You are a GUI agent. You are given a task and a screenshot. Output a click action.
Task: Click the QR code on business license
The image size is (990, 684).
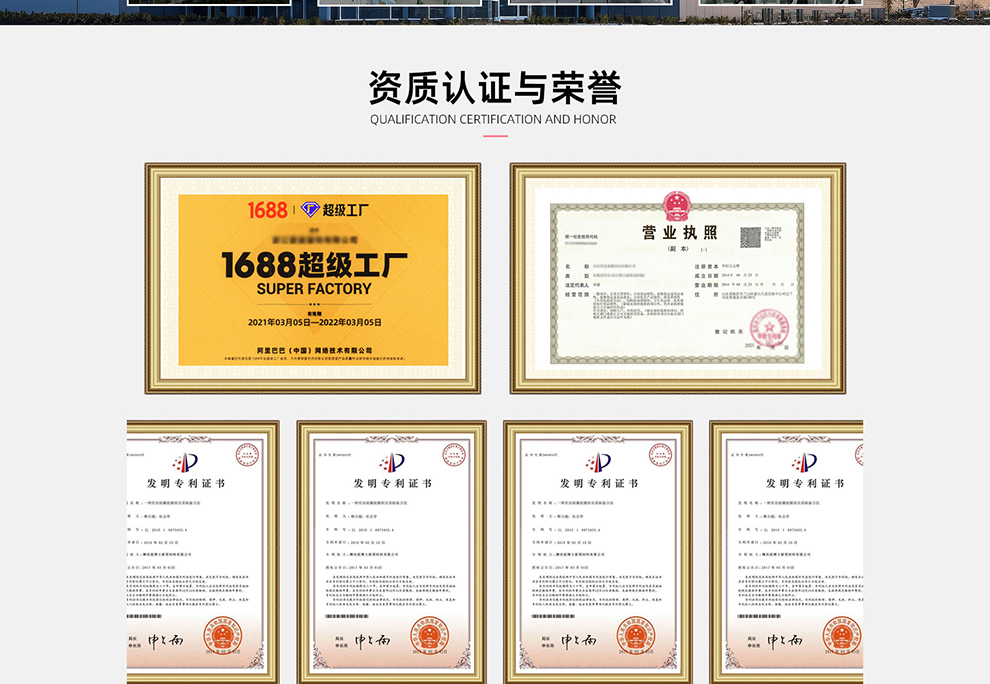coord(750,237)
